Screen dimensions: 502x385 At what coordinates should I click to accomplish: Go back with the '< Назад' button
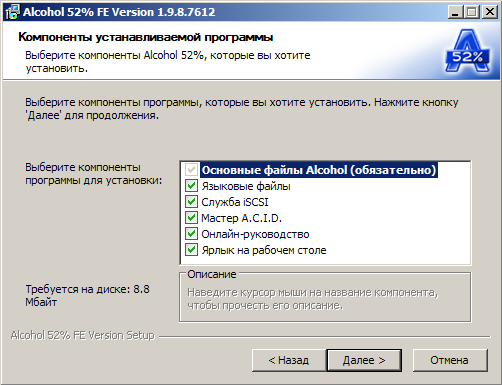point(289,360)
